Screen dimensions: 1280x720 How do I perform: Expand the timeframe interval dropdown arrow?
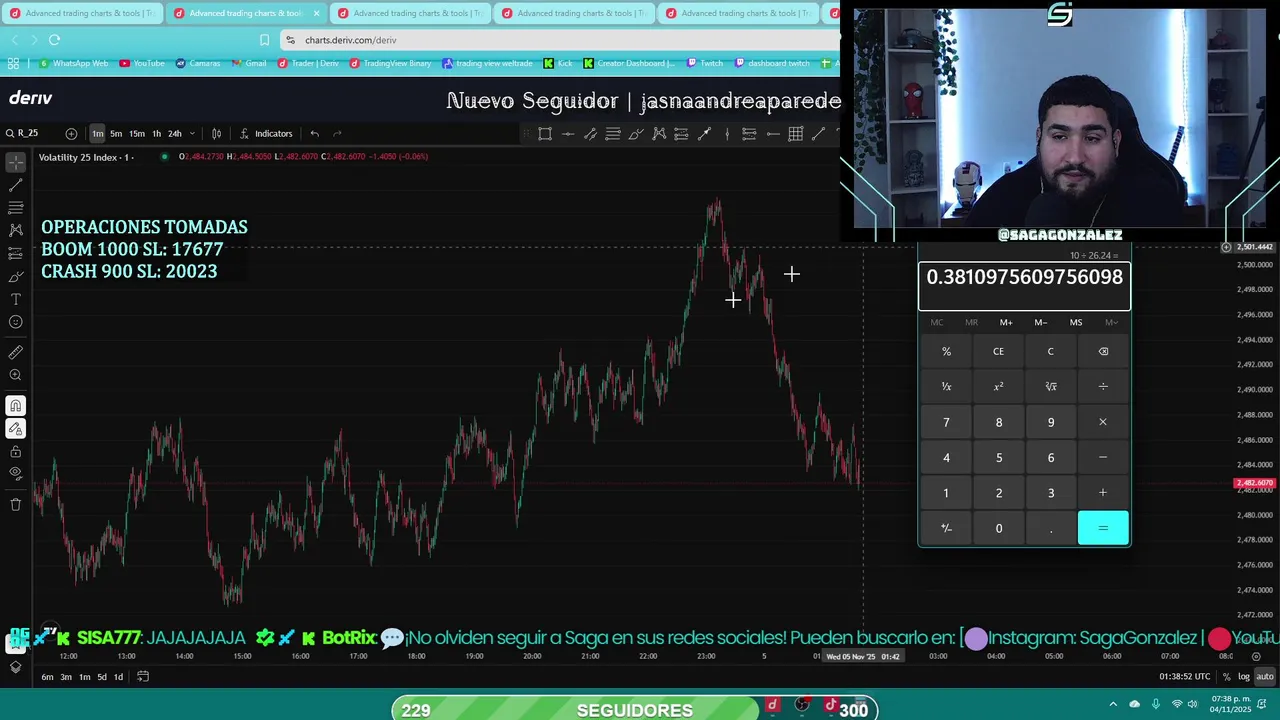coord(192,133)
